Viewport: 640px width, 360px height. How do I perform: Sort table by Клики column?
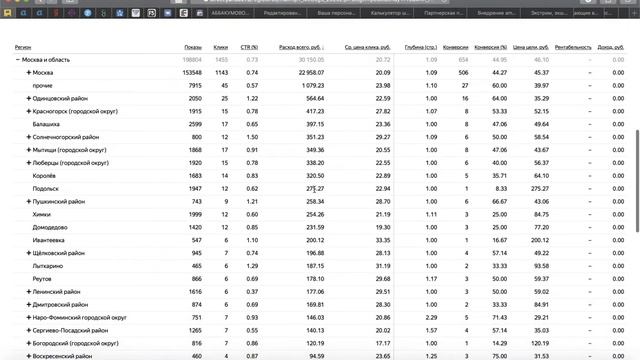tap(220, 47)
